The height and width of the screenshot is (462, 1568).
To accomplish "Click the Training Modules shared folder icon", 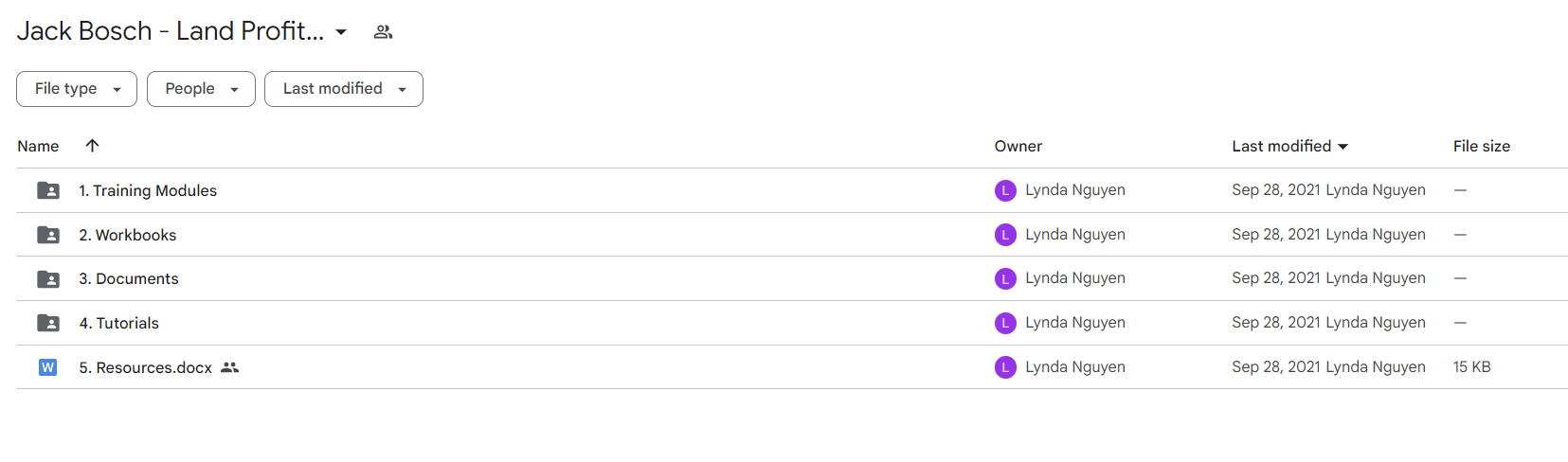I will click(48, 190).
